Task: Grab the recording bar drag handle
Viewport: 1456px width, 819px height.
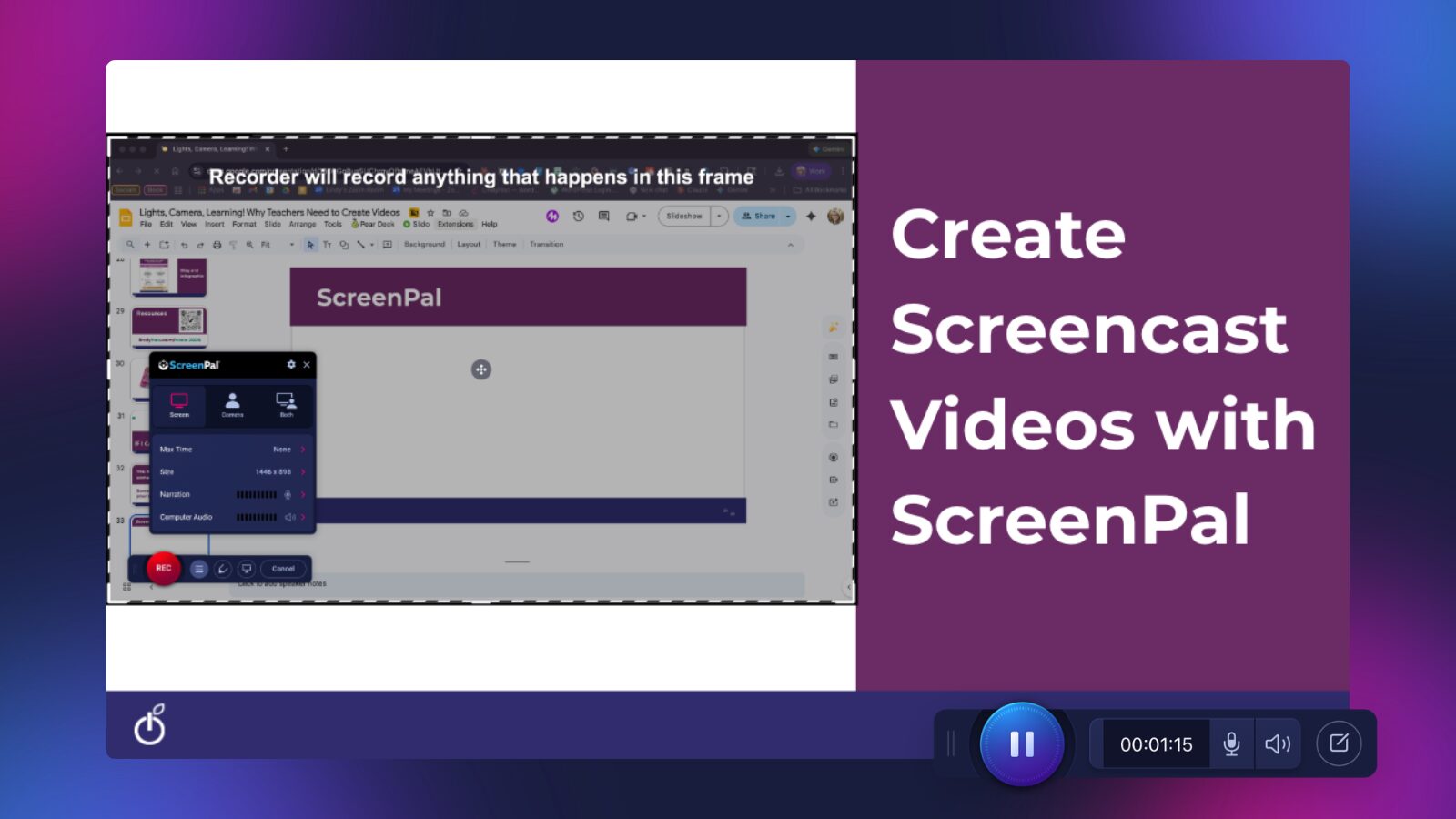Action: click(951, 744)
